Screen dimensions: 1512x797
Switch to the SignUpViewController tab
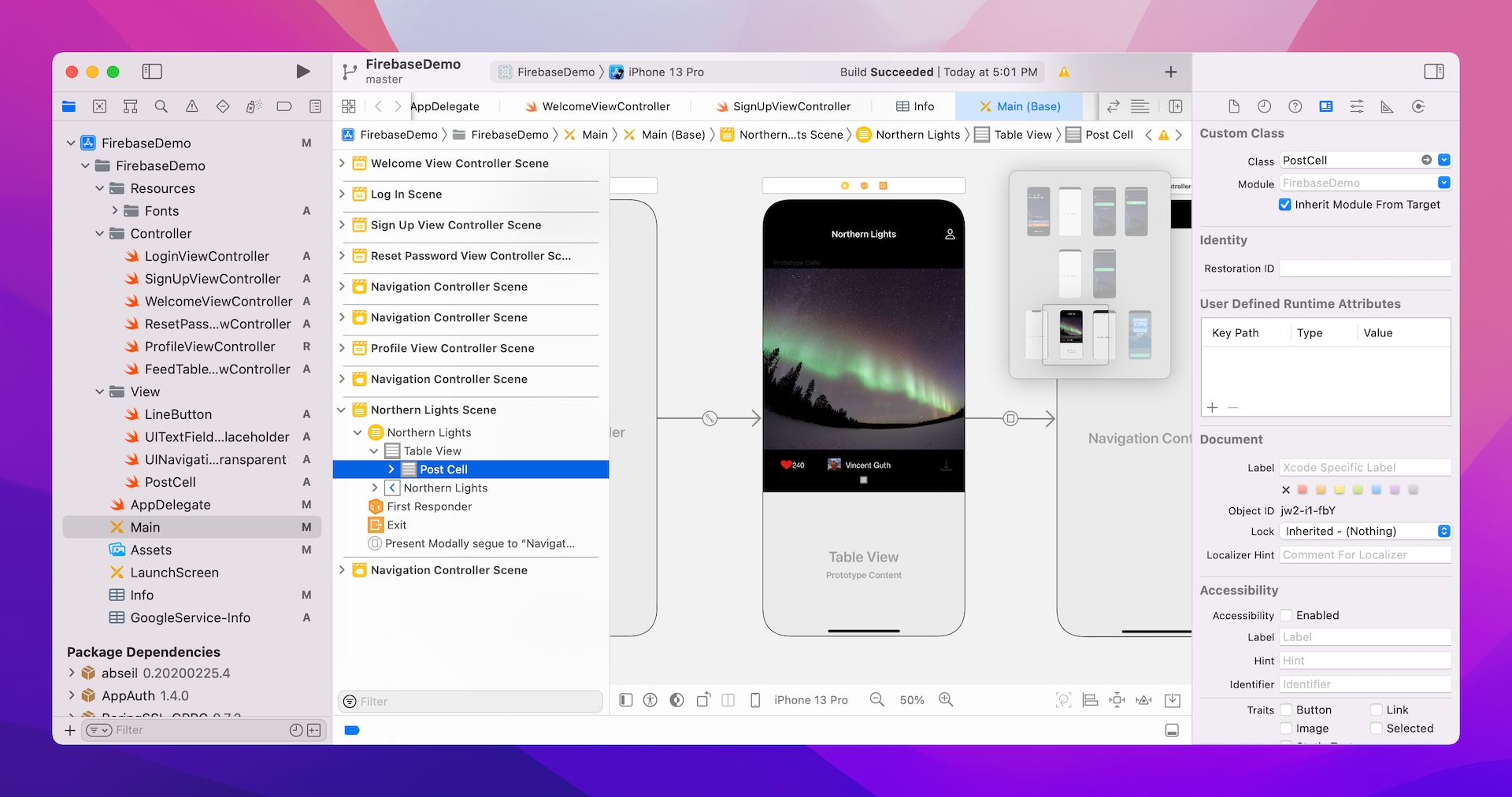791,106
